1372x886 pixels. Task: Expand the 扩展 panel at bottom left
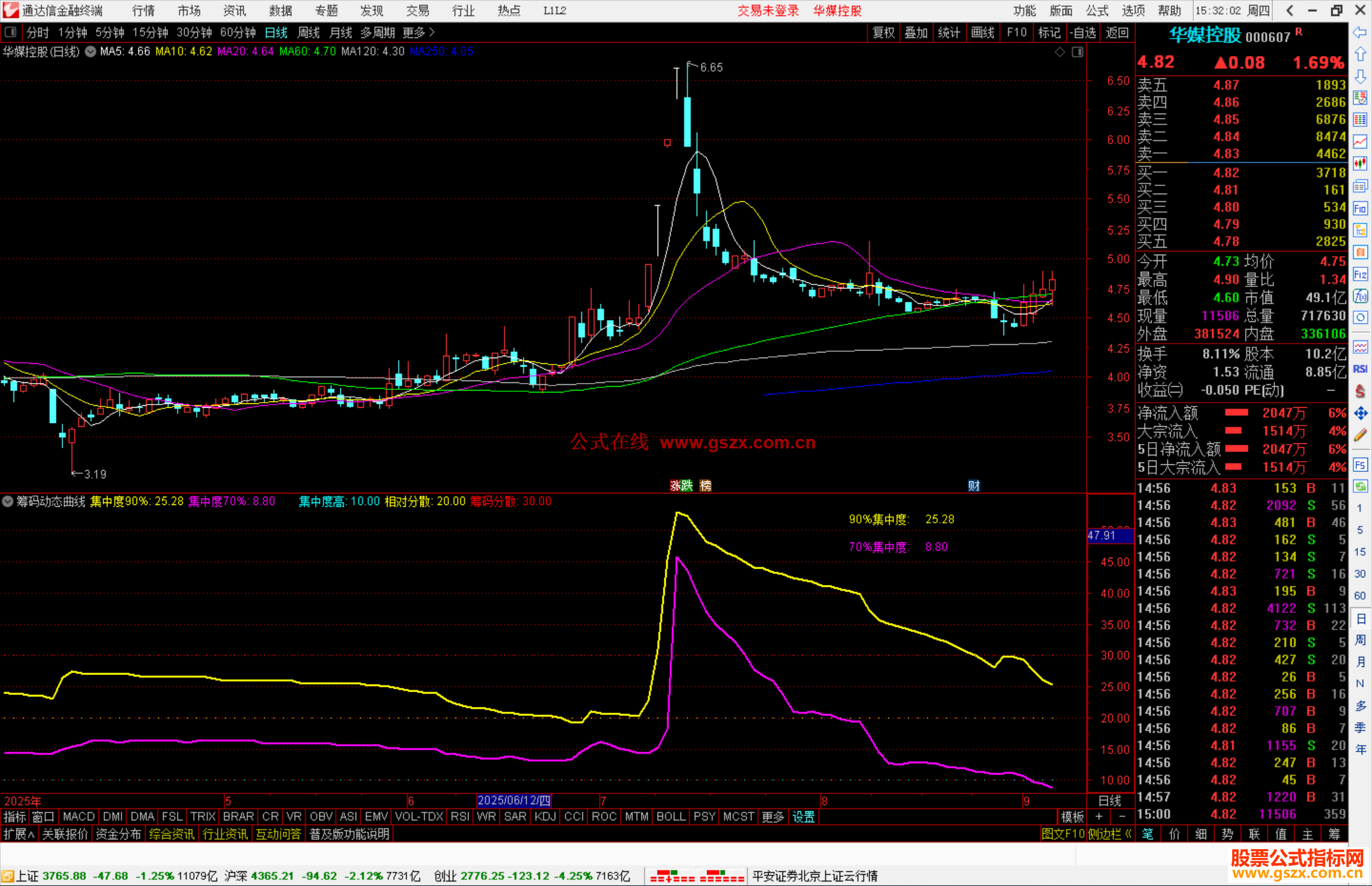19,834
